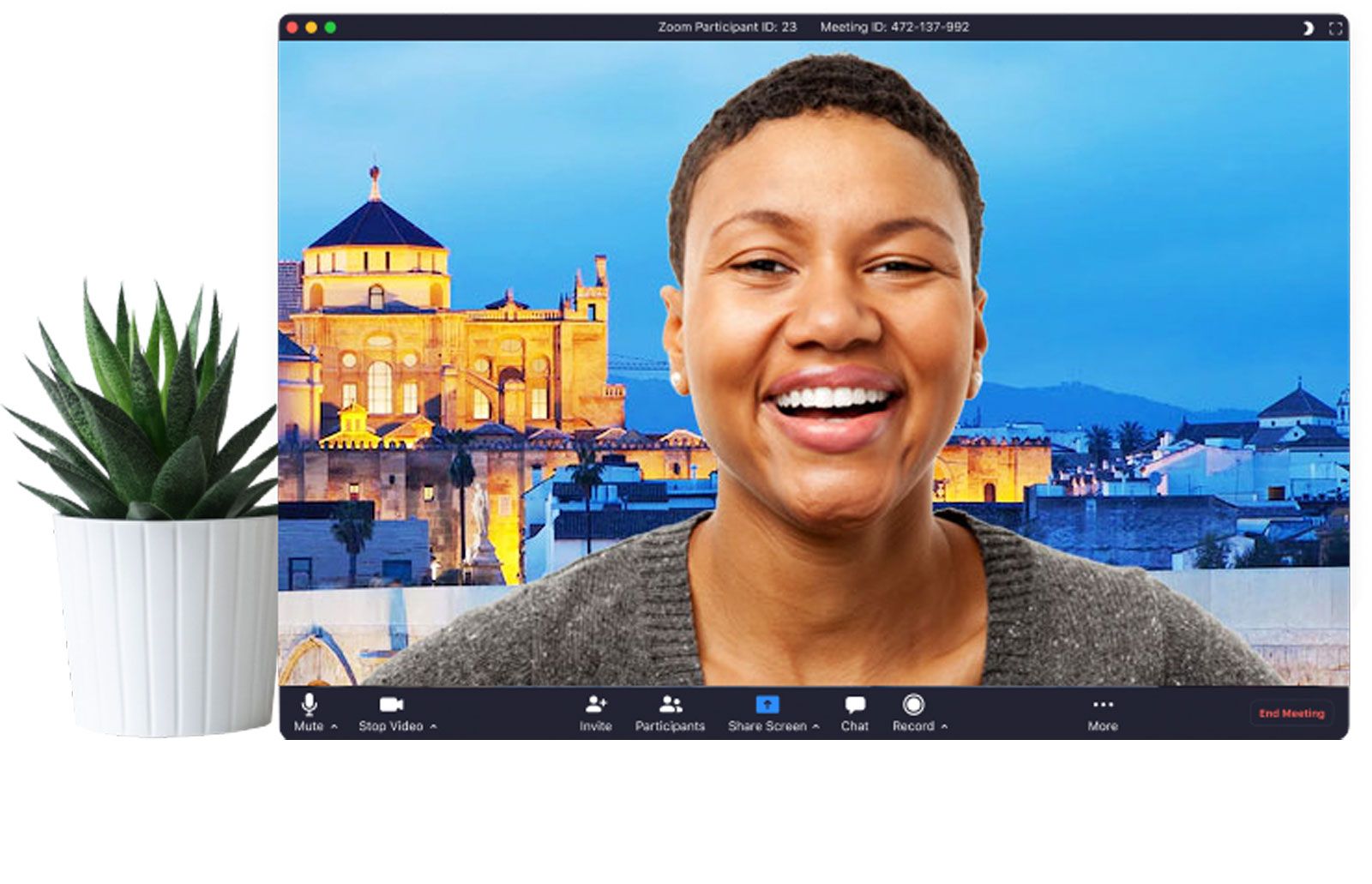Enter fullscreen with the expand icon
Image resolution: width=1372 pixels, height=884 pixels.
1335,27
